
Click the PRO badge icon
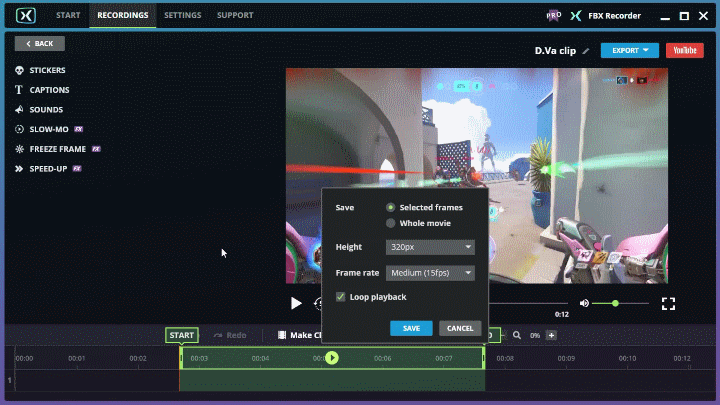tap(553, 16)
